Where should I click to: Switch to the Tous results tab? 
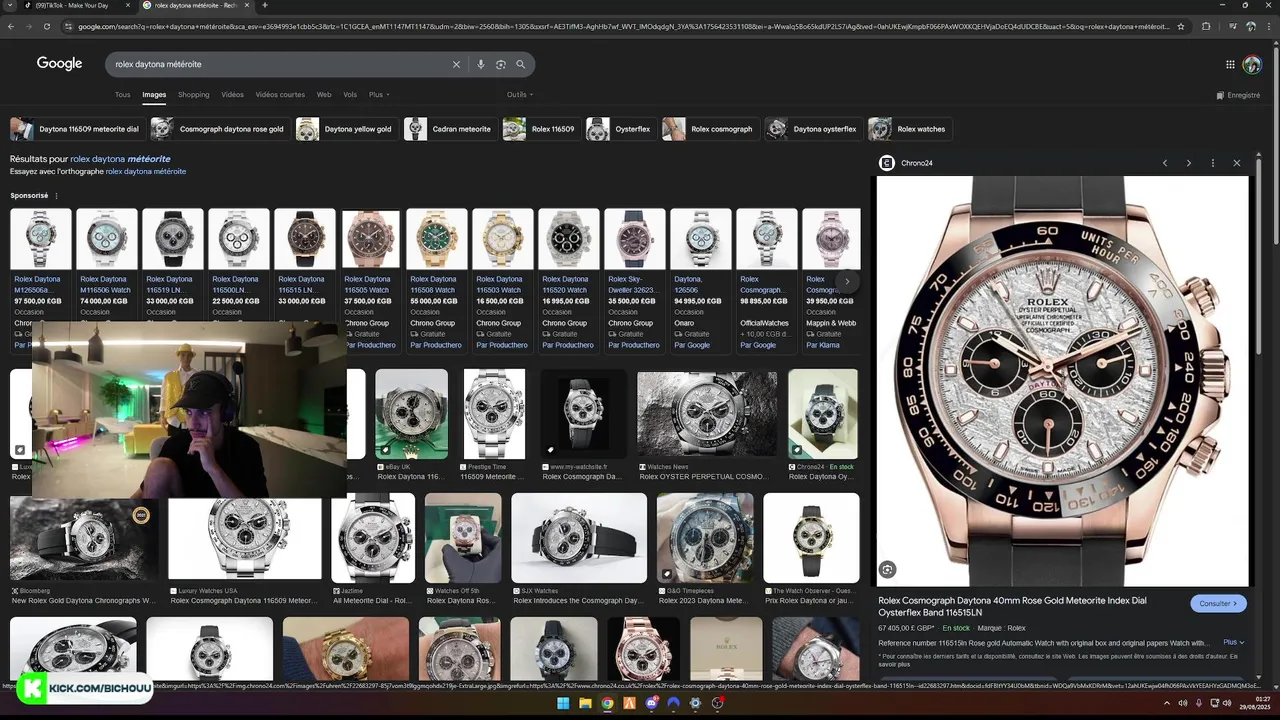[x=122, y=95]
